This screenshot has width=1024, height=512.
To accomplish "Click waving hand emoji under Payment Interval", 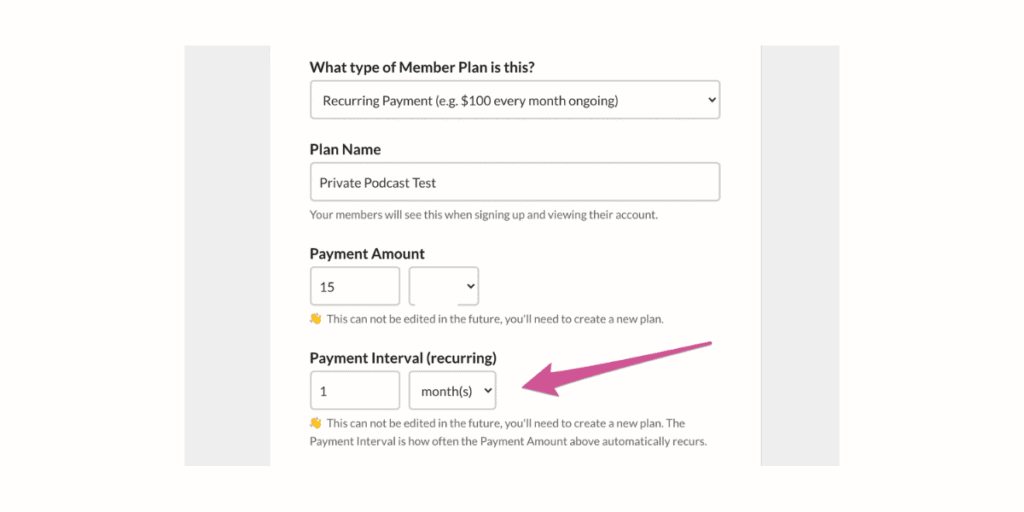I will (315, 423).
